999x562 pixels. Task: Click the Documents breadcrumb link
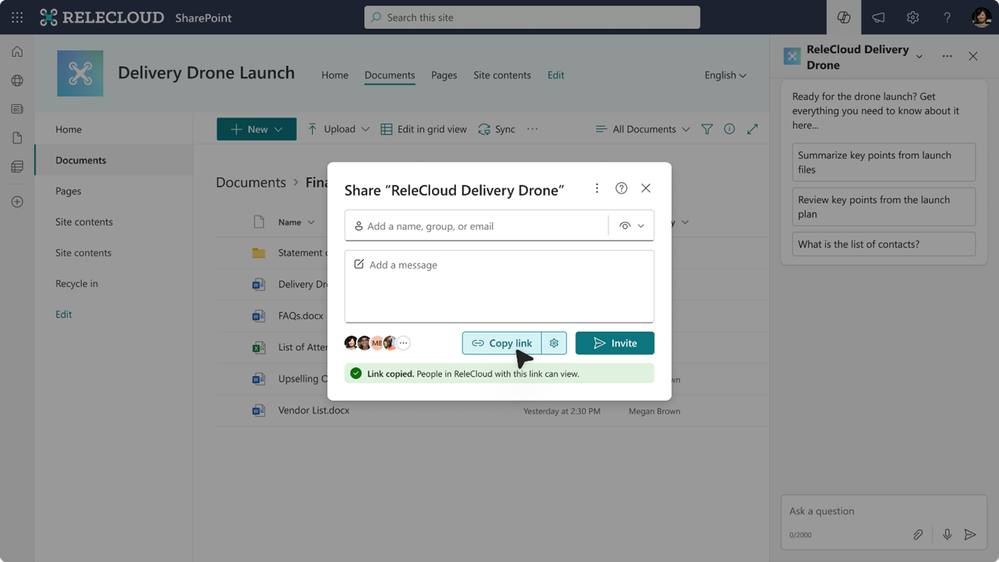pyautogui.click(x=250, y=182)
